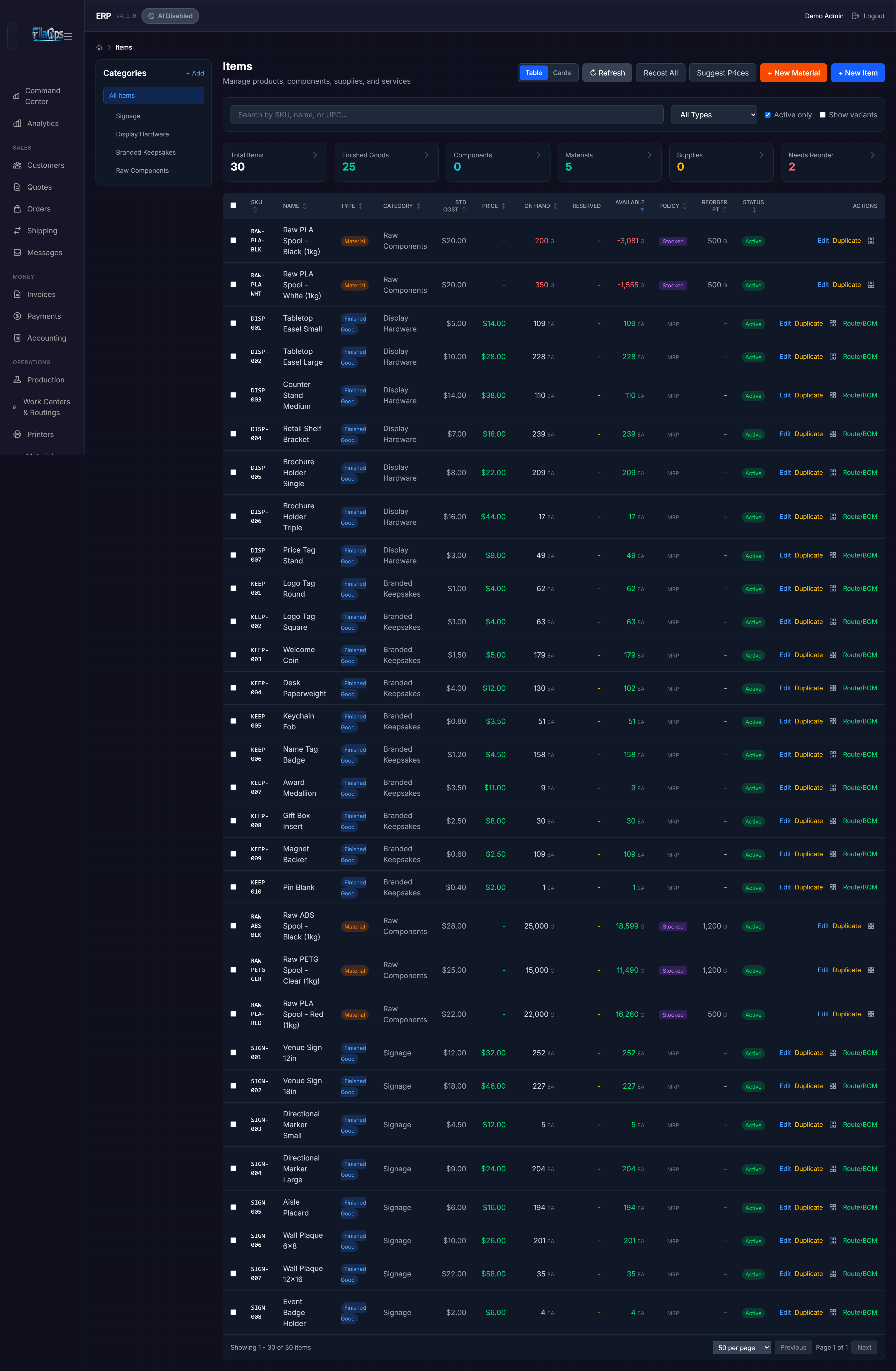Check the select-all header checkbox
The width and height of the screenshot is (896, 1371).
click(233, 206)
